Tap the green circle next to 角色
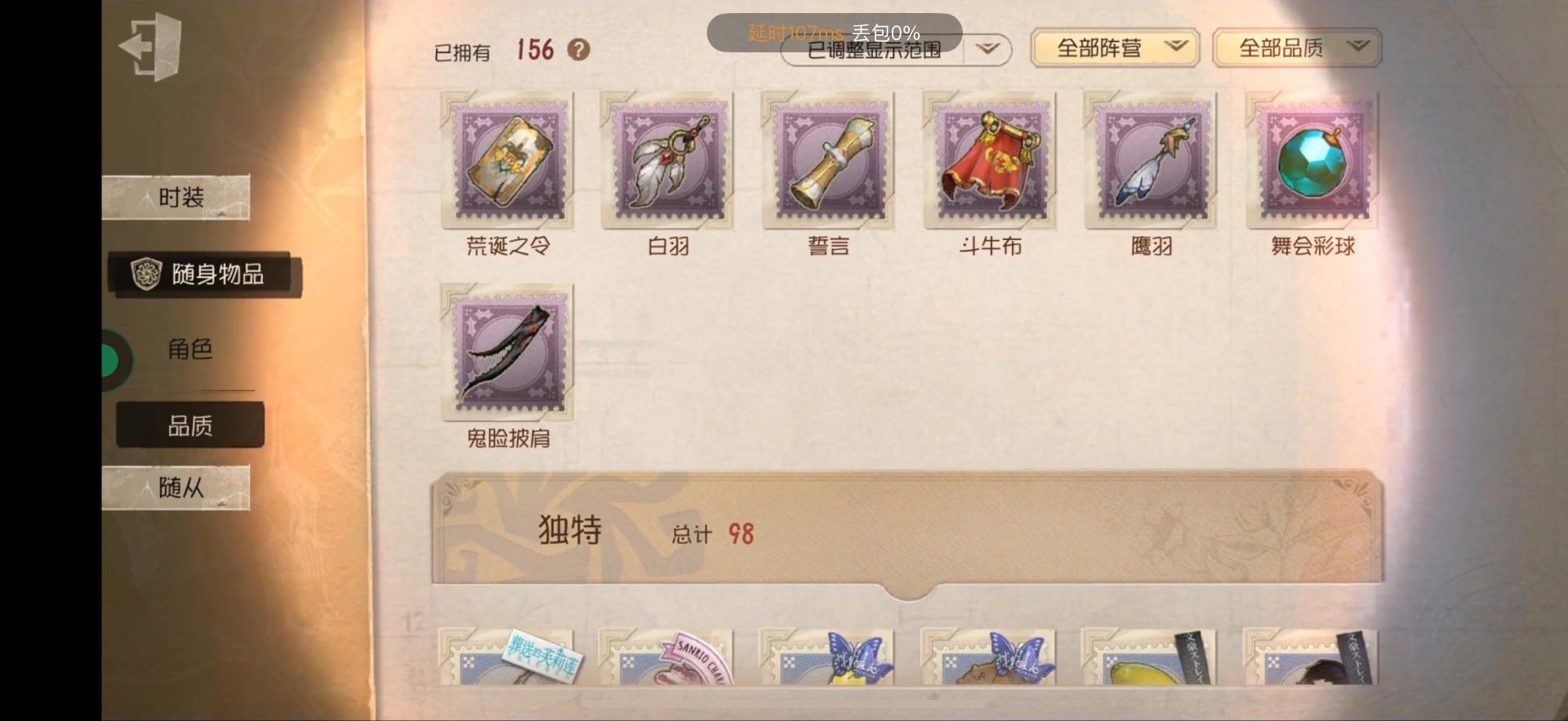Image resolution: width=1568 pixels, height=721 pixels. point(111,360)
